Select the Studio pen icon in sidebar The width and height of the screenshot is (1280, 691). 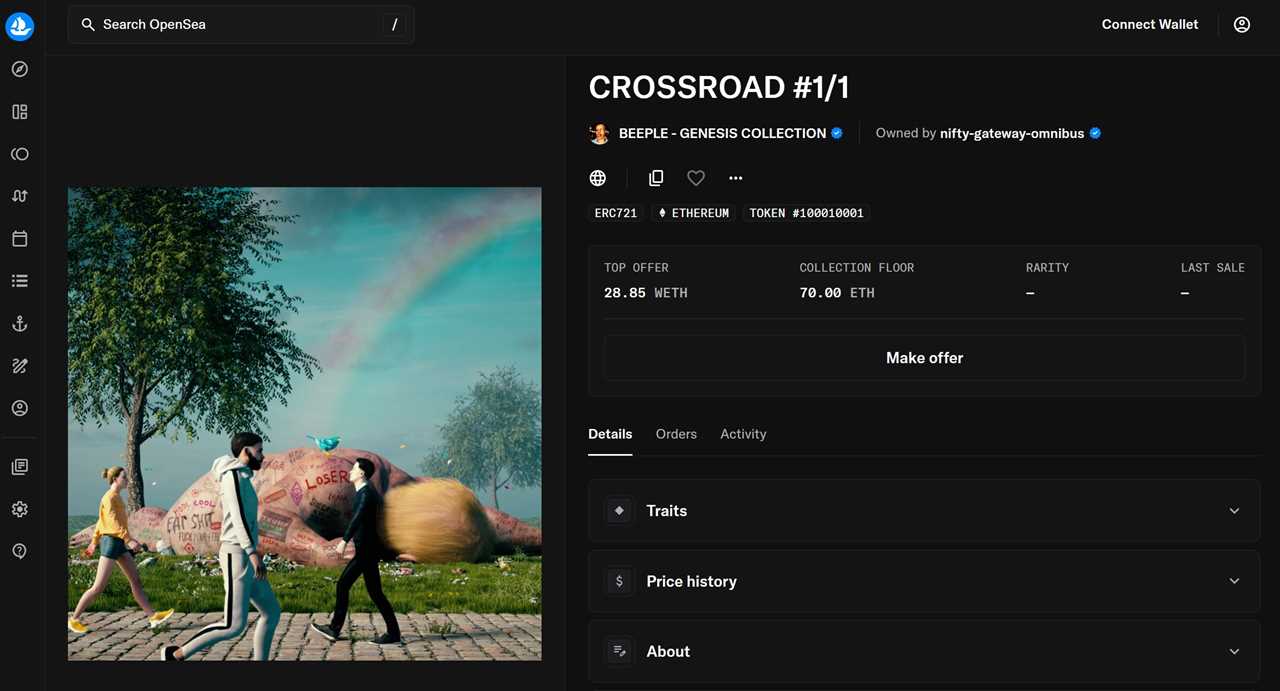point(19,365)
